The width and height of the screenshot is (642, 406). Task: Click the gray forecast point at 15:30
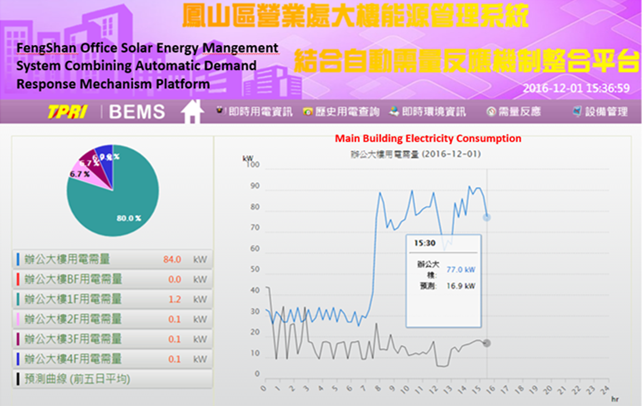tap(487, 342)
